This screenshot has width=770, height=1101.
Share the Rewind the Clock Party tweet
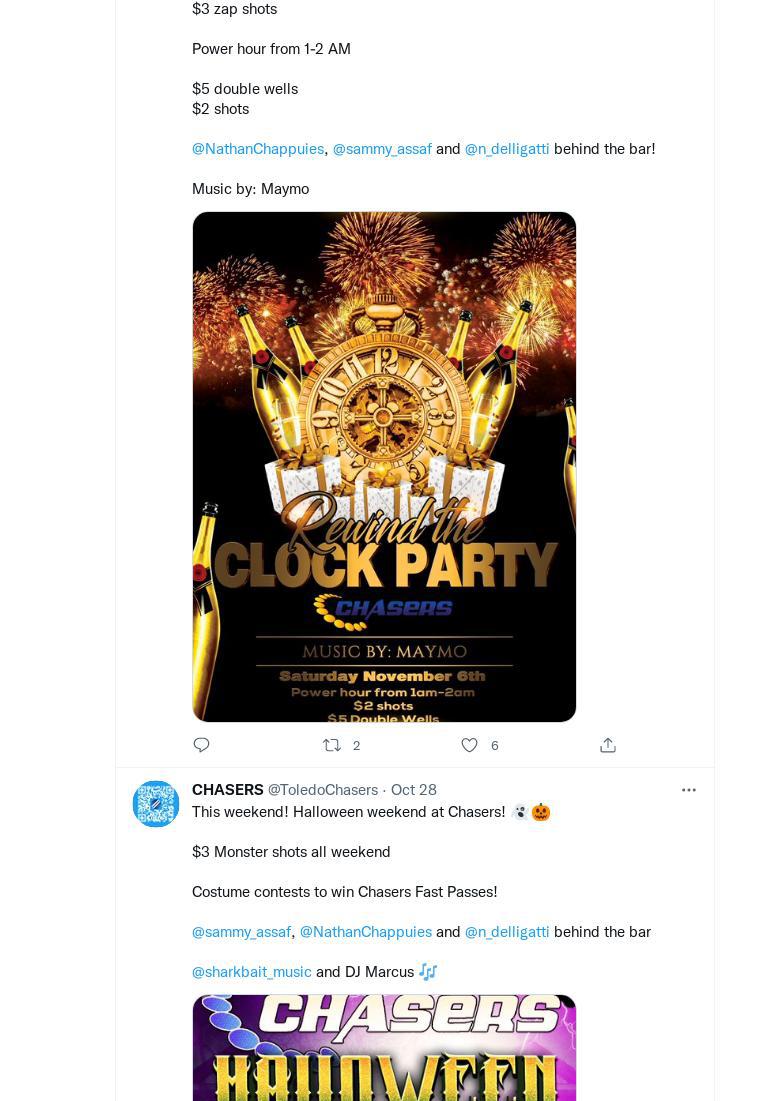click(607, 745)
